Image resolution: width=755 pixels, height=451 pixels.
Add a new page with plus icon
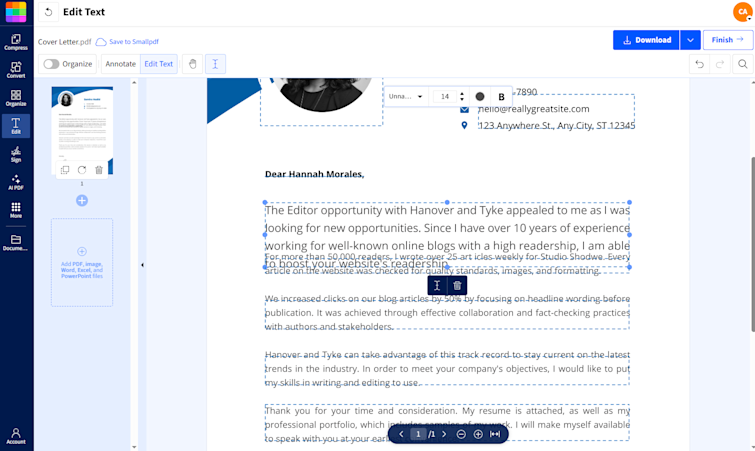pyautogui.click(x=82, y=201)
